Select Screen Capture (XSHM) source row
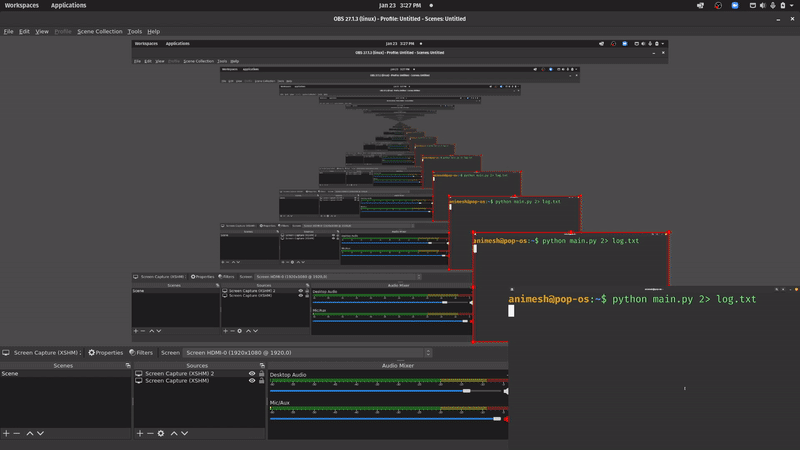The image size is (800, 450). (x=199, y=381)
